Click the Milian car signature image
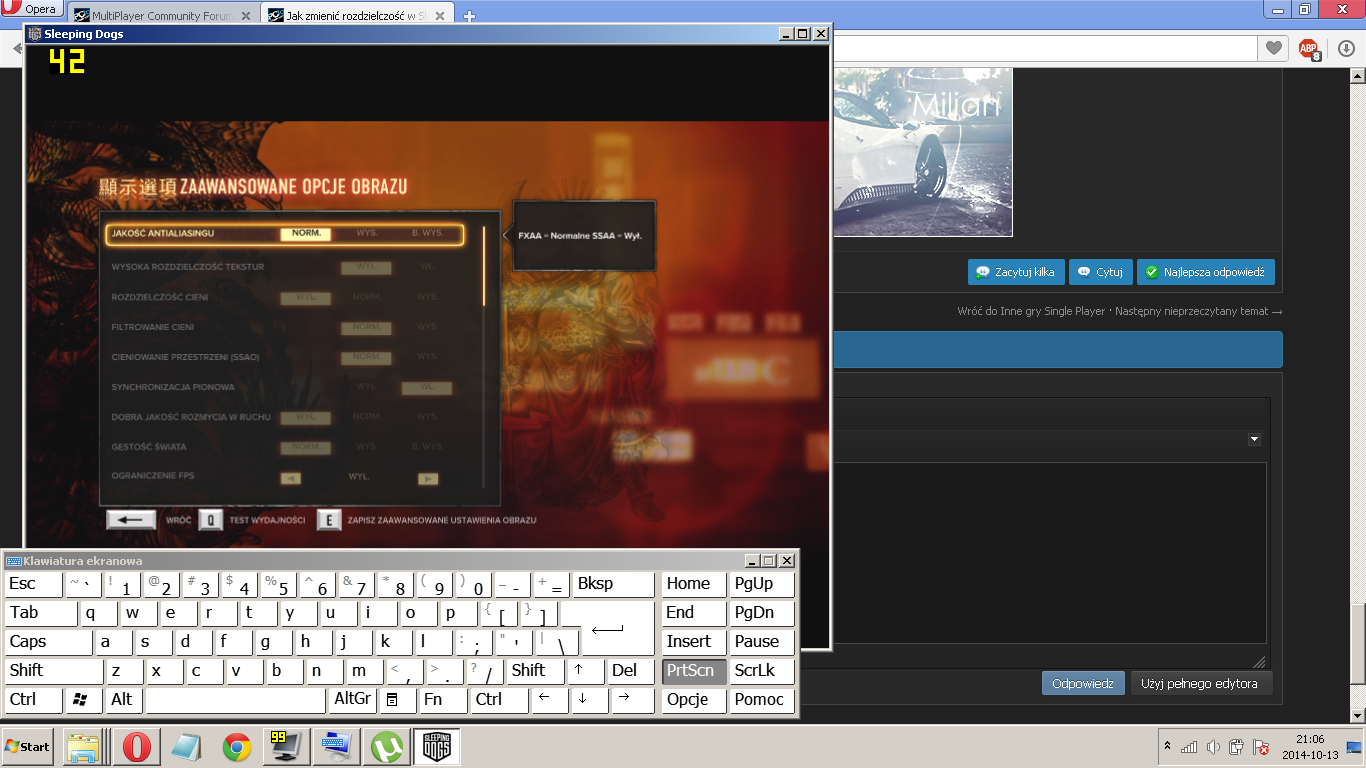The width and height of the screenshot is (1366, 768). [x=923, y=152]
